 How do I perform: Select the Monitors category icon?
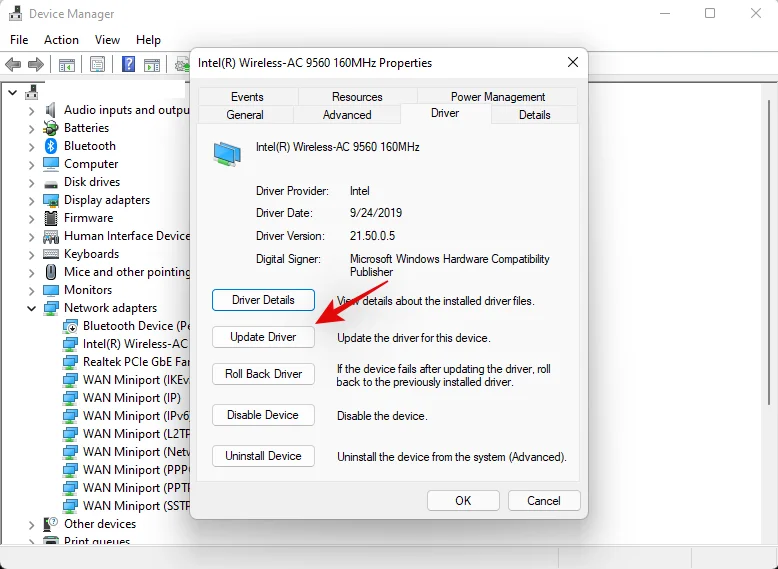coord(51,290)
